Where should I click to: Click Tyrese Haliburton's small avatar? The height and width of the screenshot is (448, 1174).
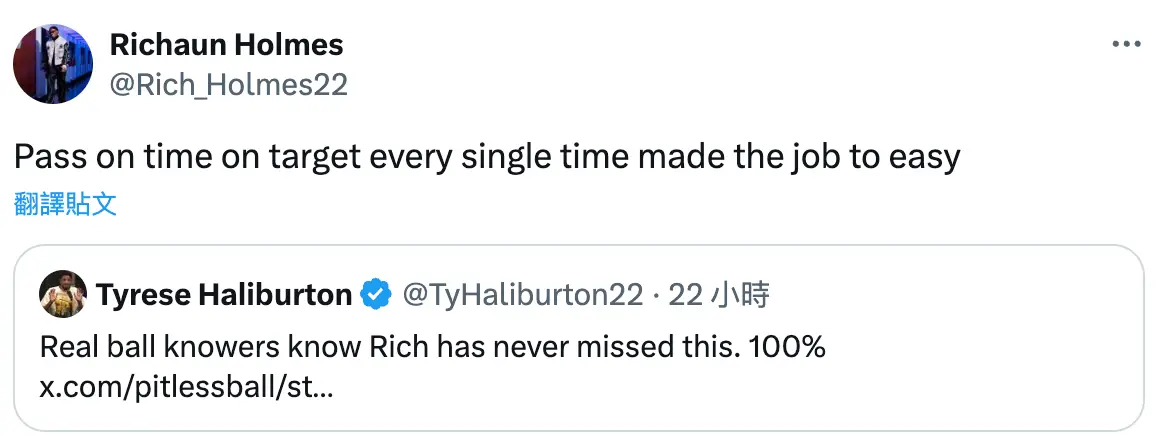point(63,294)
